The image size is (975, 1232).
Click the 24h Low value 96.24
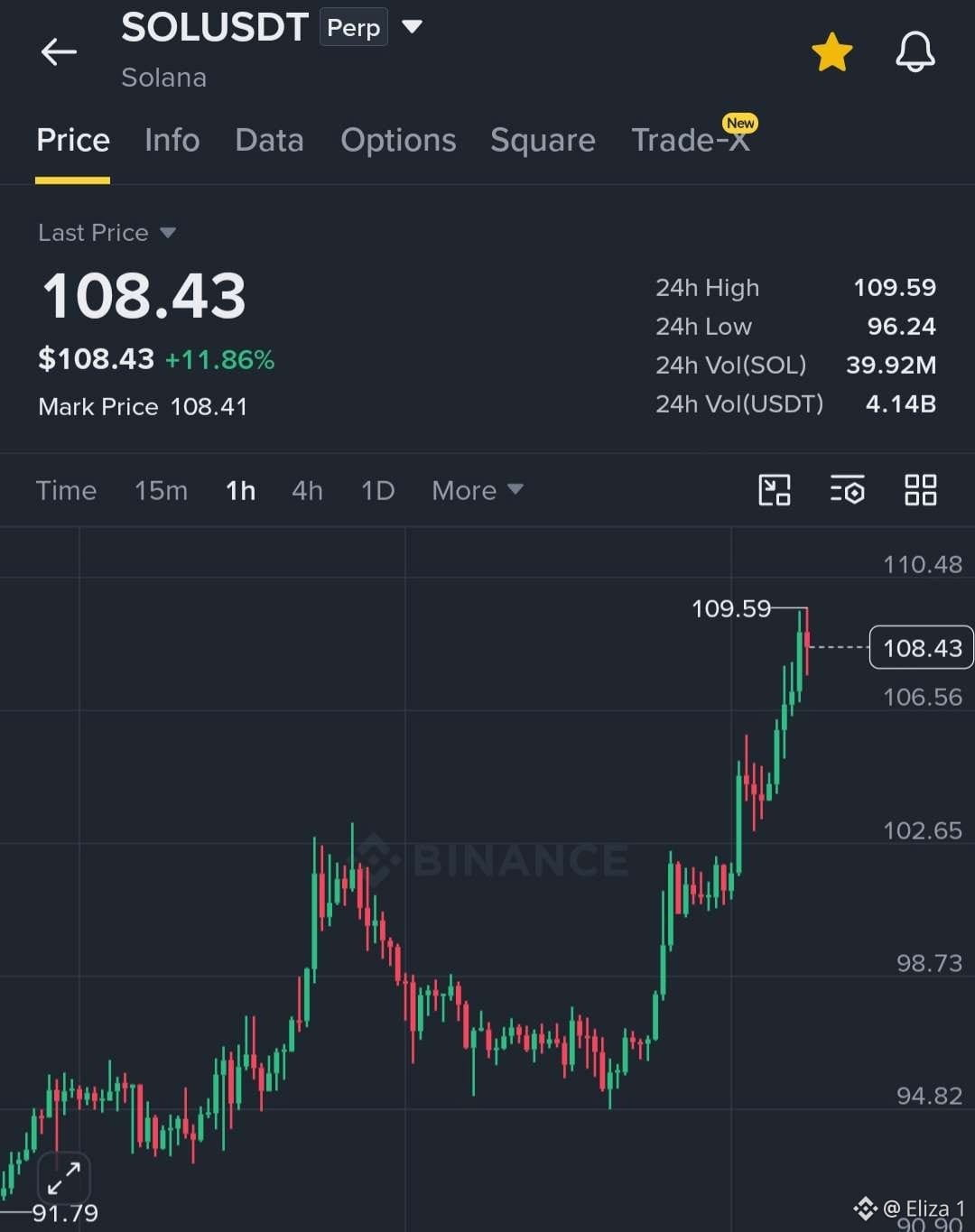pos(902,327)
